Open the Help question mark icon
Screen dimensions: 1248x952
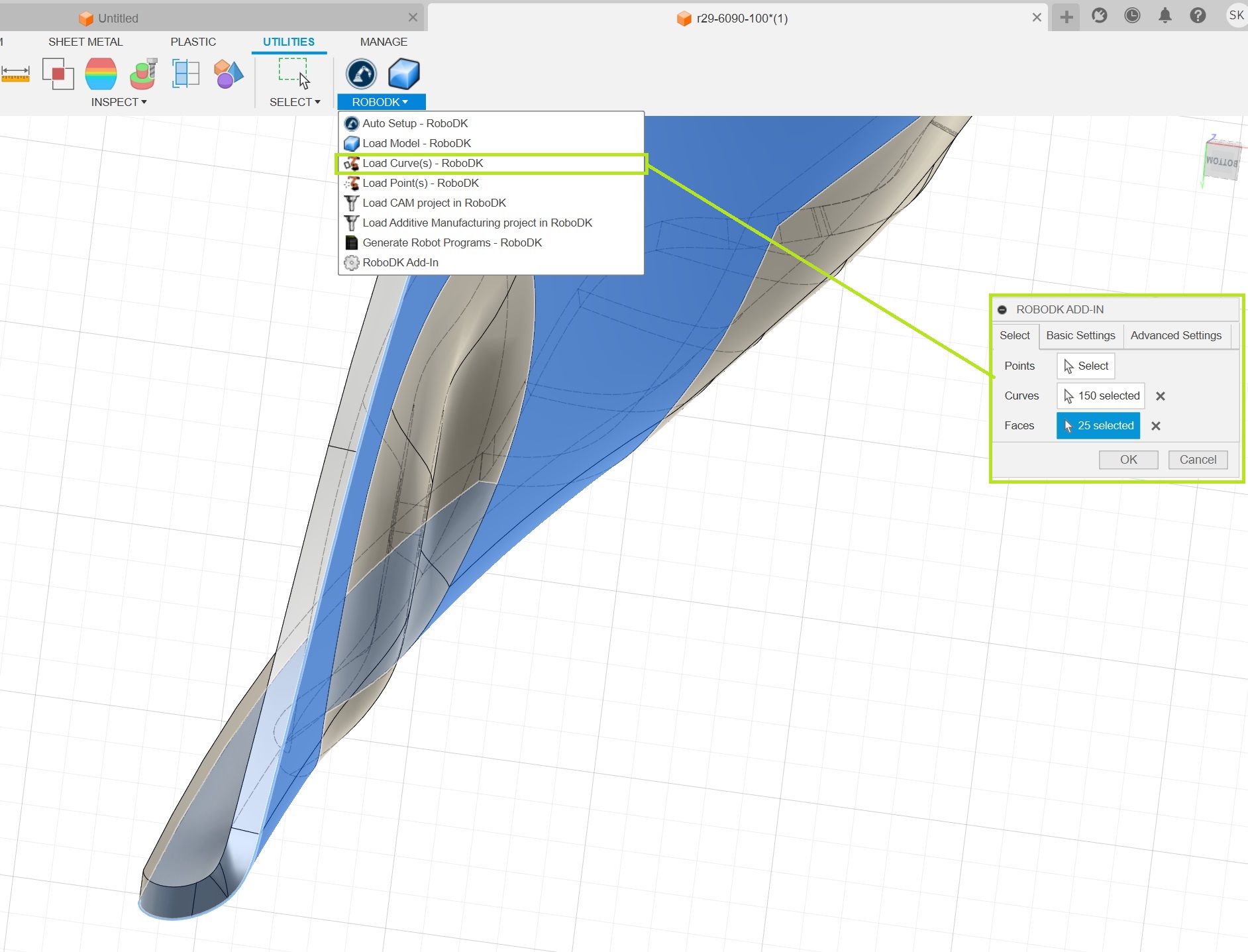click(x=1198, y=16)
